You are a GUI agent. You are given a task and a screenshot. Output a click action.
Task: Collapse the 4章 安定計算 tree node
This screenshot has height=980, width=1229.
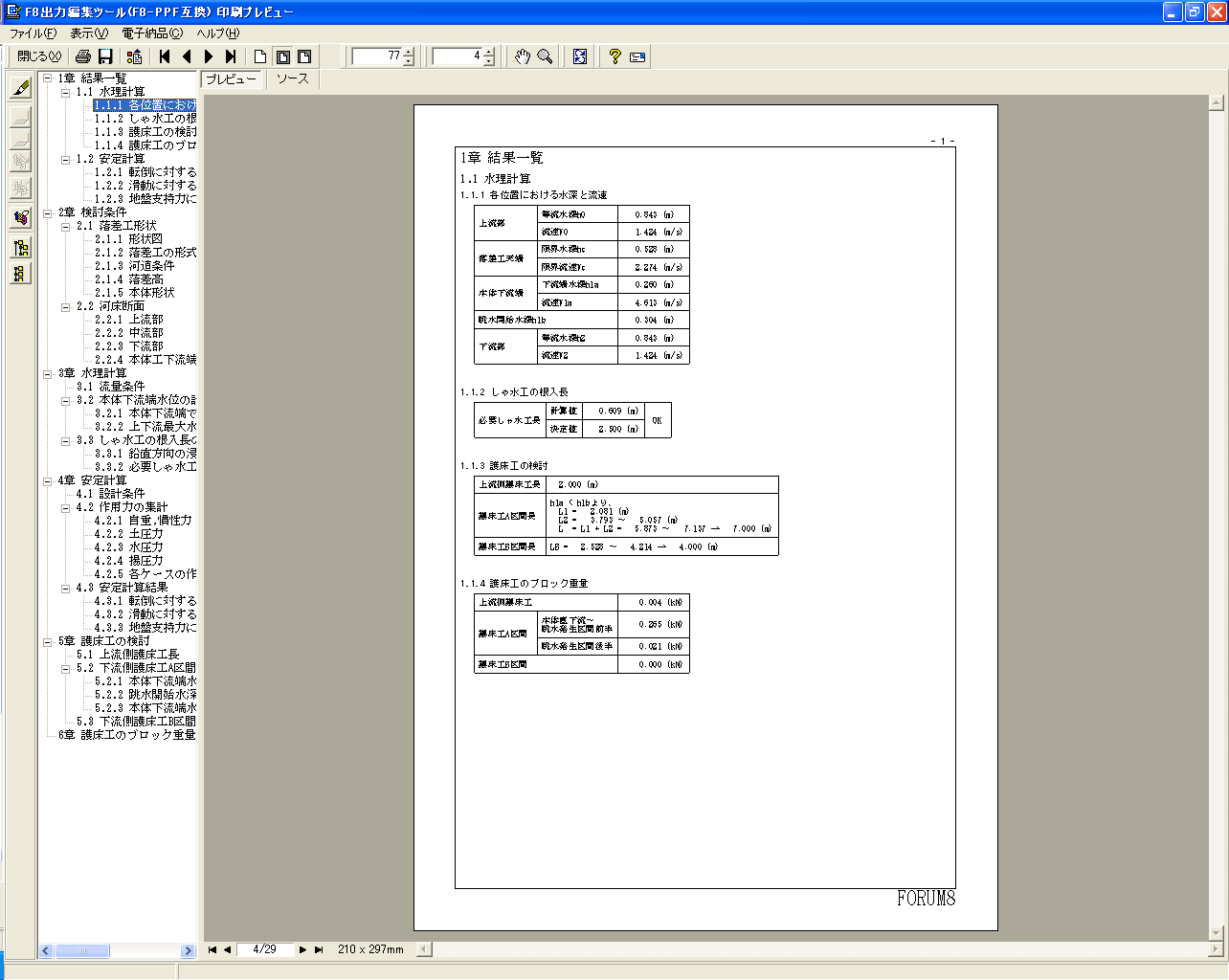pos(47,480)
